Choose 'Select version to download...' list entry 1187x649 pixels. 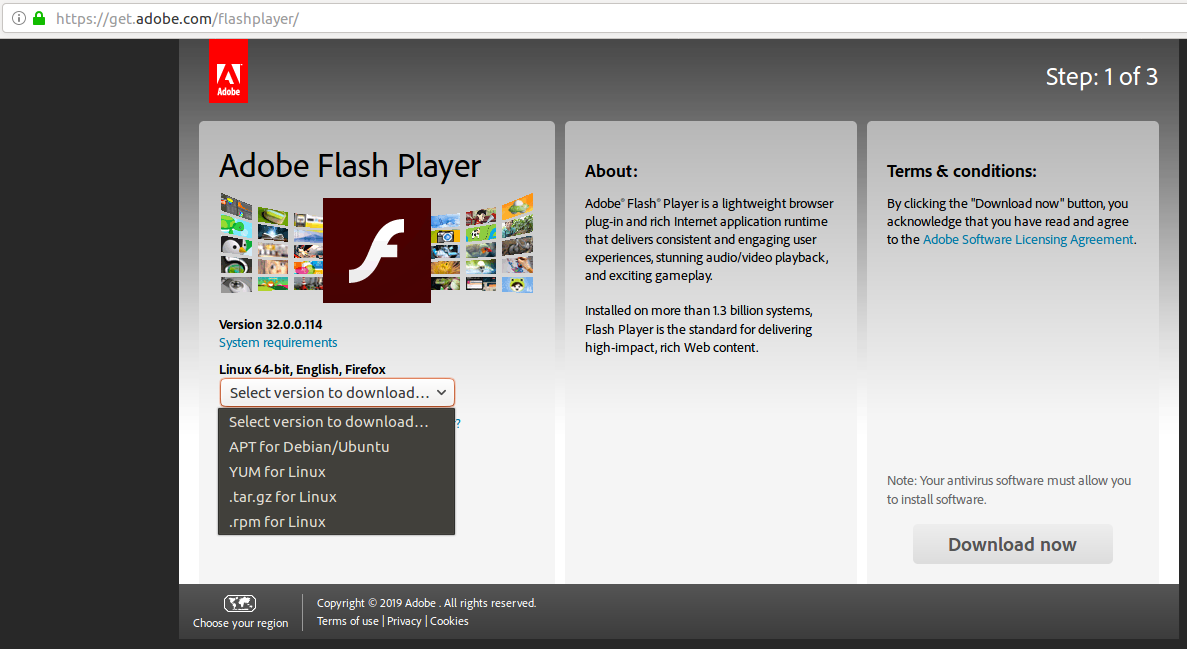[336, 422]
